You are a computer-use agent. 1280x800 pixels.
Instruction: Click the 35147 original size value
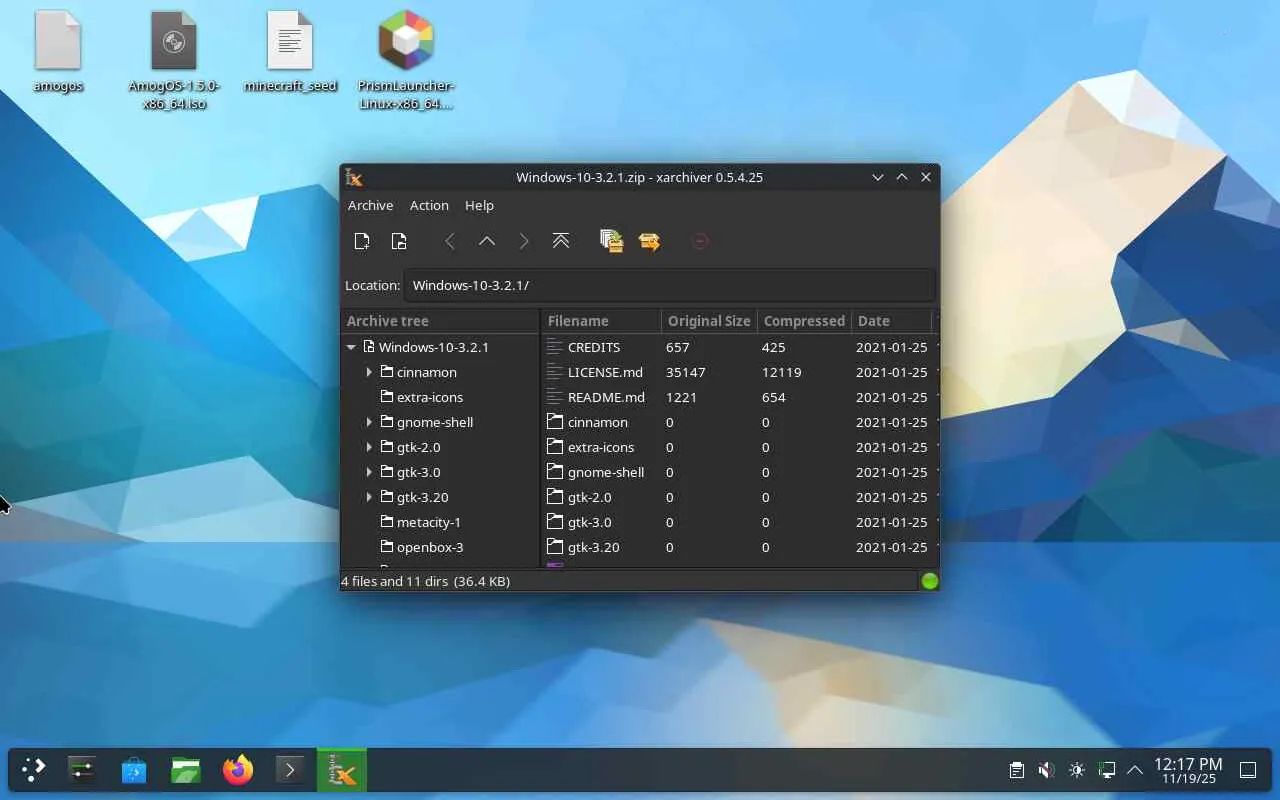click(686, 372)
